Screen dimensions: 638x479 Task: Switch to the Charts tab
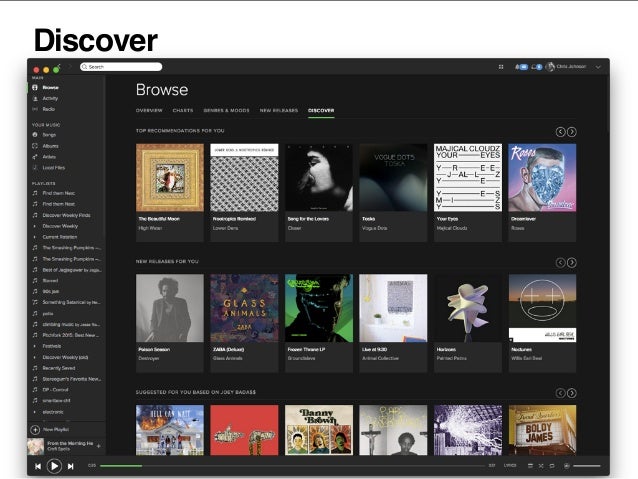click(x=183, y=110)
